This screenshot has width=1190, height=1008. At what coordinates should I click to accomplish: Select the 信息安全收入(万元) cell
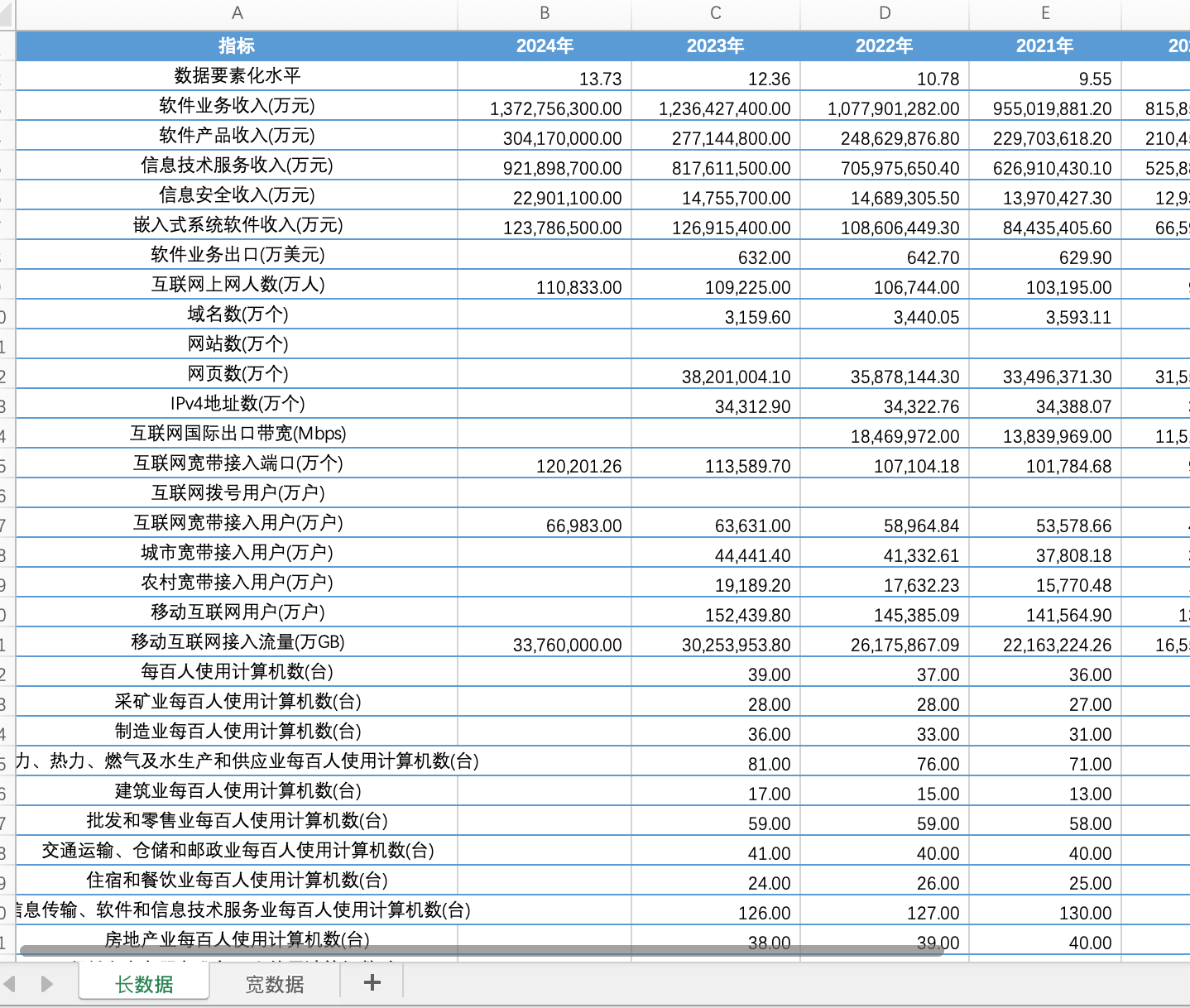click(237, 195)
